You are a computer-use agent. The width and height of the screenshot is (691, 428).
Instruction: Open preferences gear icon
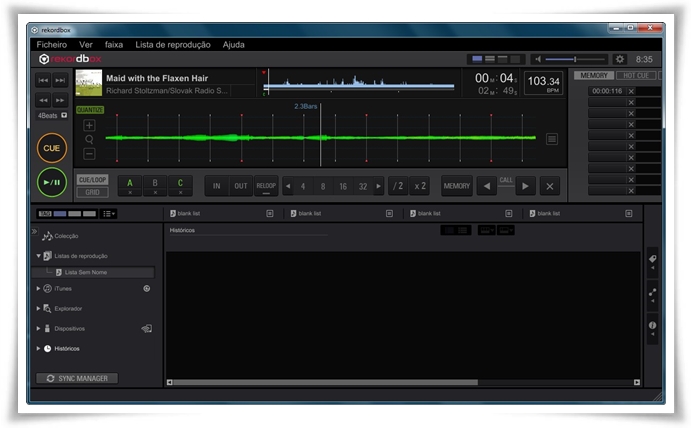[620, 59]
